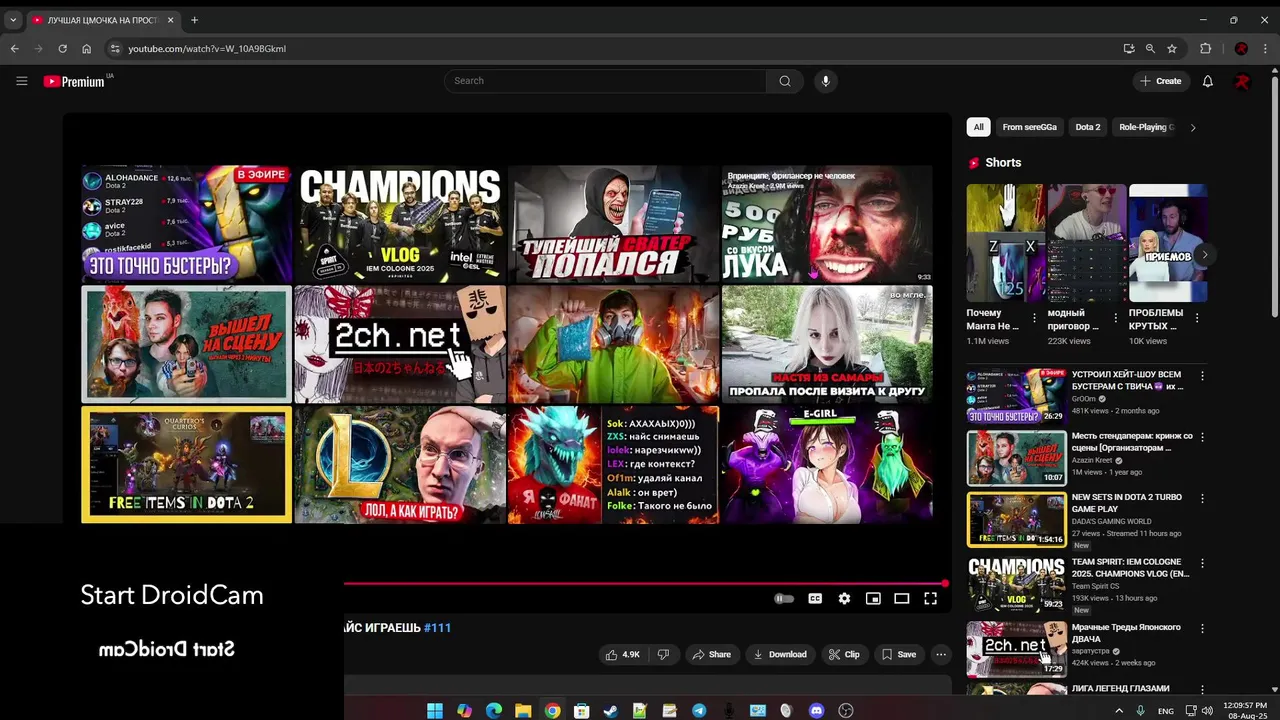Image resolution: width=1280 pixels, height=720 pixels.
Task: Open options for "ПРОБЛЕМЫ КРУТЫХ" Short
Action: (1197, 318)
